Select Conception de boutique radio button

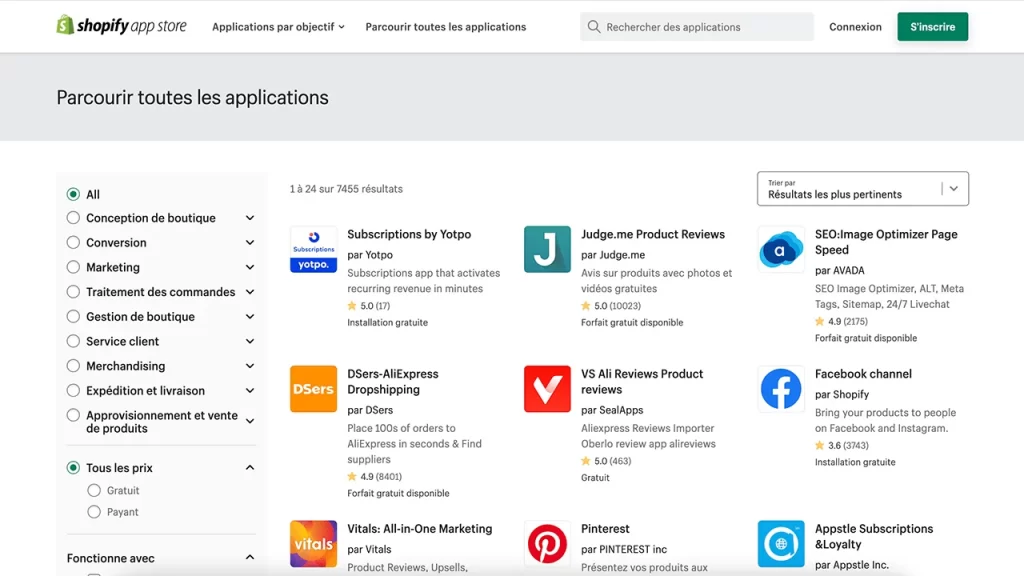point(73,218)
